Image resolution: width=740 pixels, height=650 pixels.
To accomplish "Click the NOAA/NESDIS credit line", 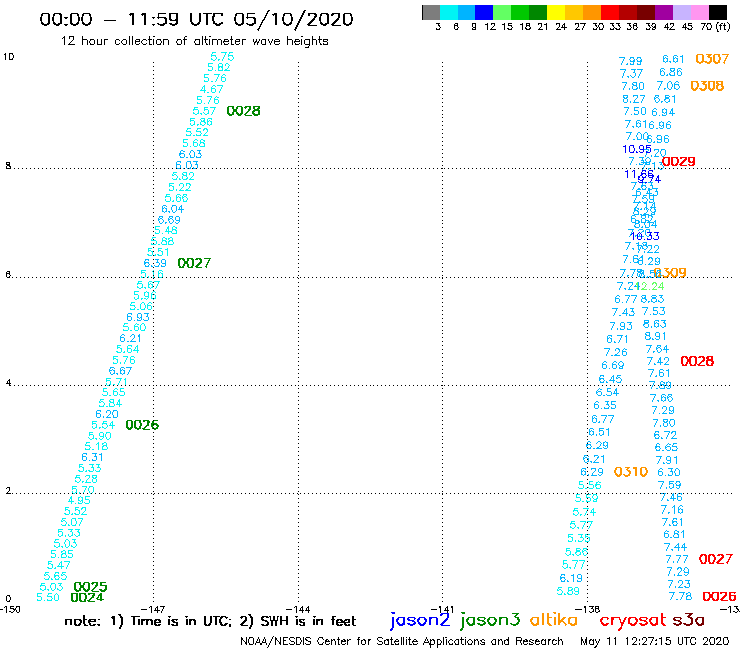I will coord(402,641).
